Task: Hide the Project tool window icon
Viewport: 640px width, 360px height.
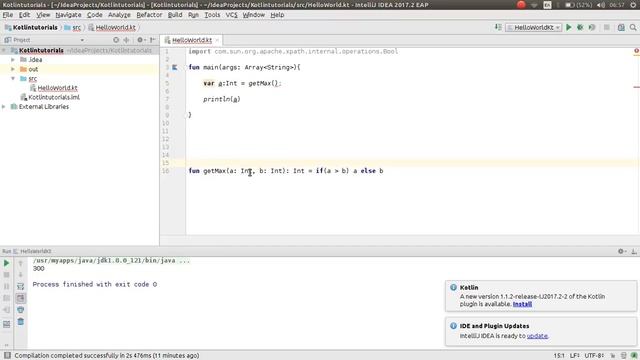Action: pyautogui.click(x=153, y=40)
